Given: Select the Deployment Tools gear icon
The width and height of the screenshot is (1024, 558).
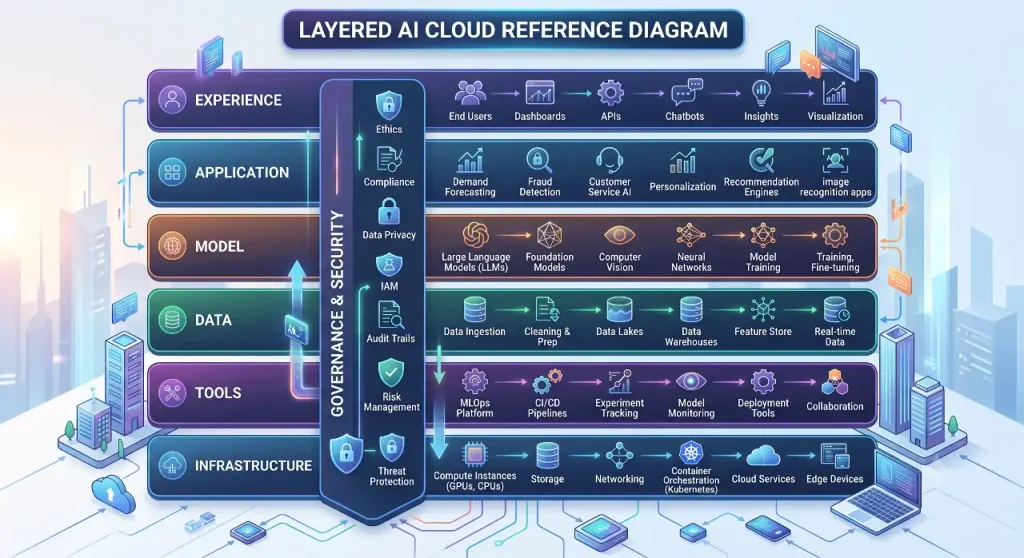Looking at the screenshot, I should pos(763,382).
